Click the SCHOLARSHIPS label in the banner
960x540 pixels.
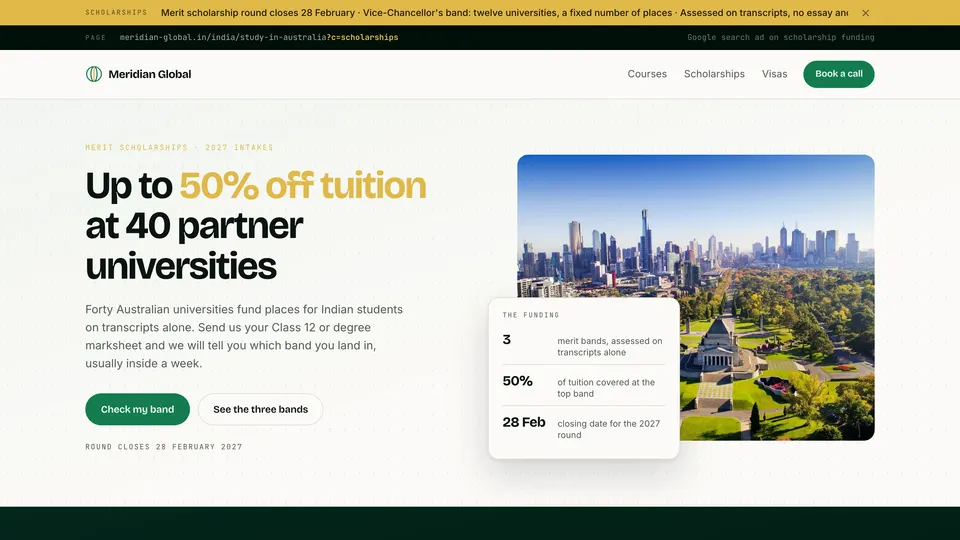(116, 13)
